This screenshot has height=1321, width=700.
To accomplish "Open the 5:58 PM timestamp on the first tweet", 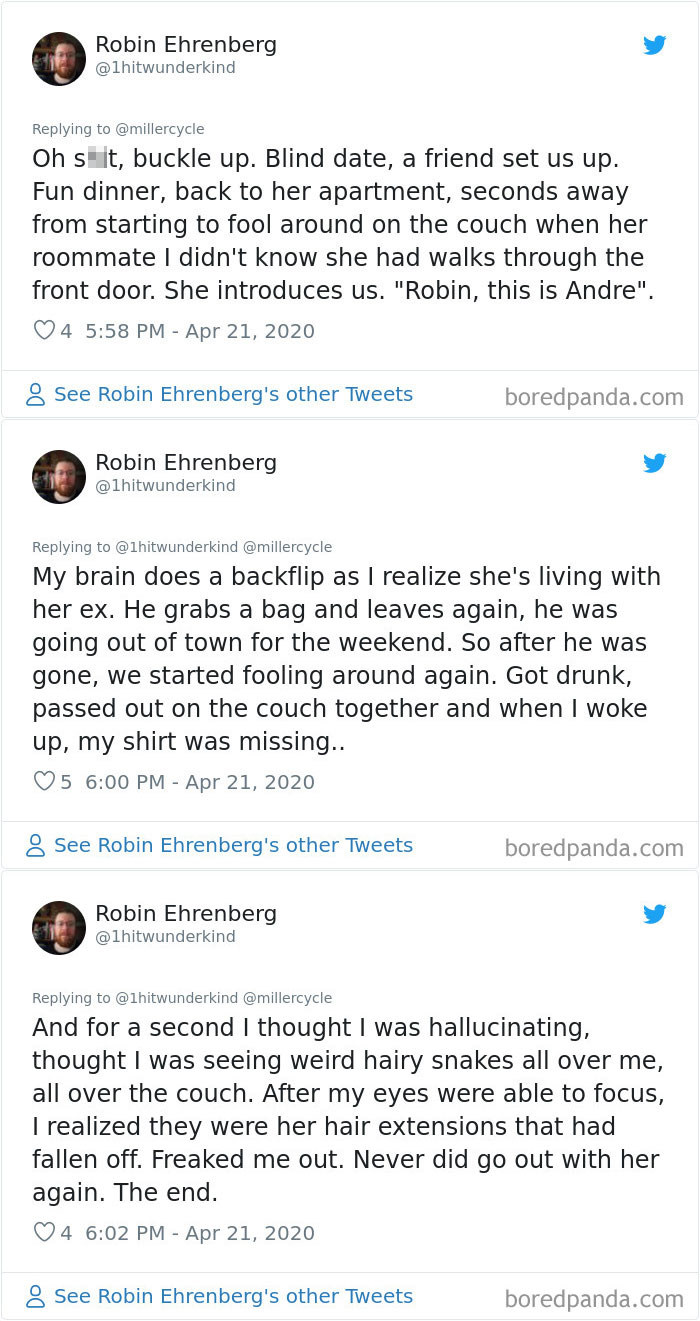I will pos(120,330).
